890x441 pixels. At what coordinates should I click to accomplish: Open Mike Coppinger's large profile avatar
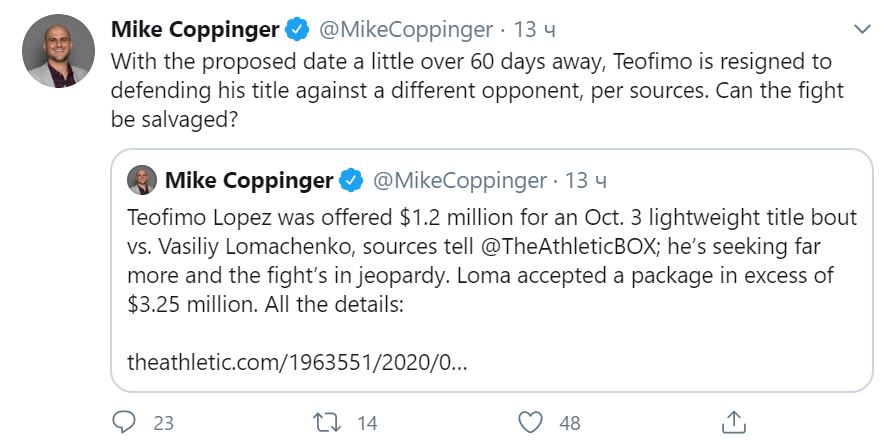click(57, 50)
